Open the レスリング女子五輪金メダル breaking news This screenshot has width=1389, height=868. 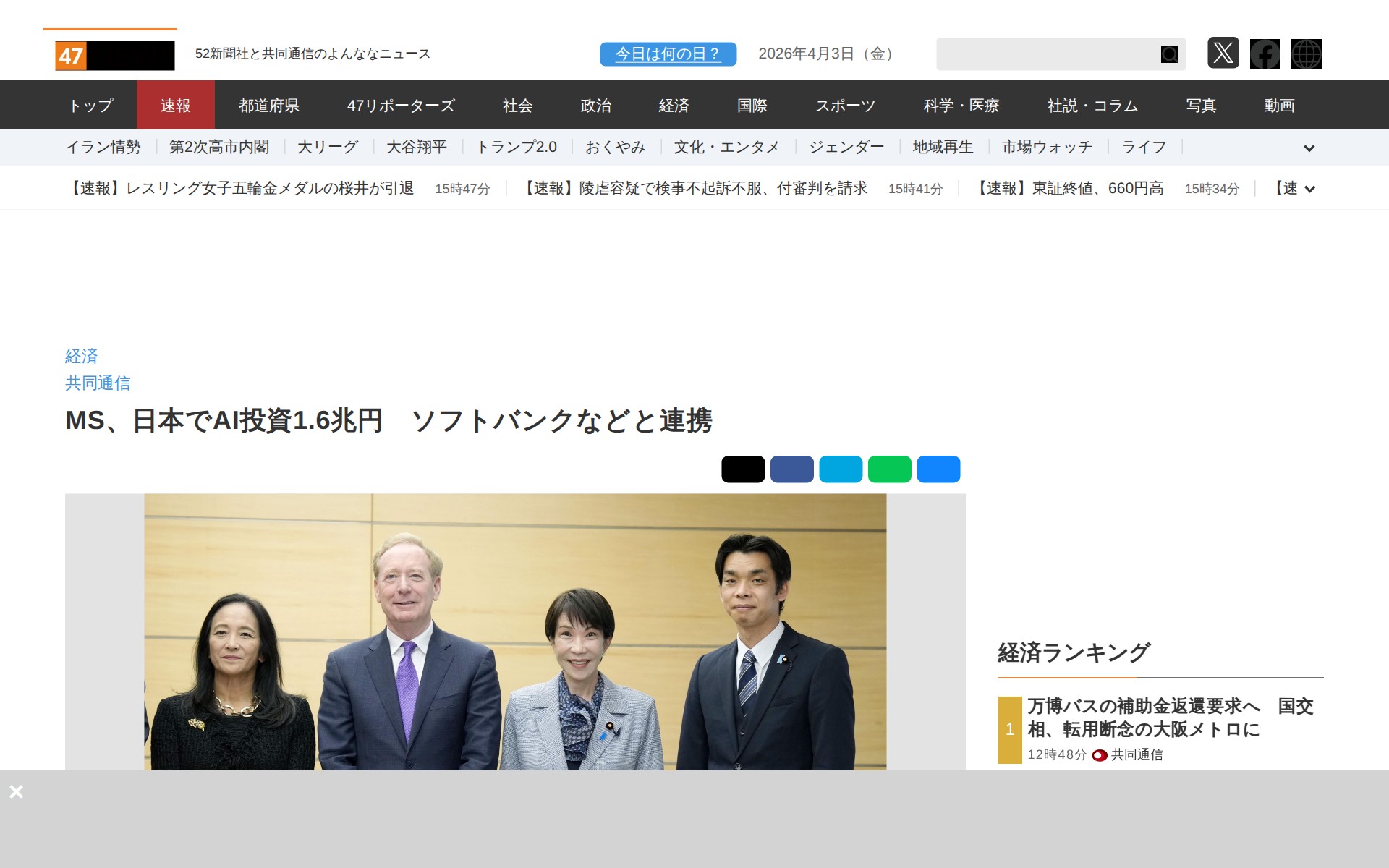pos(242,187)
